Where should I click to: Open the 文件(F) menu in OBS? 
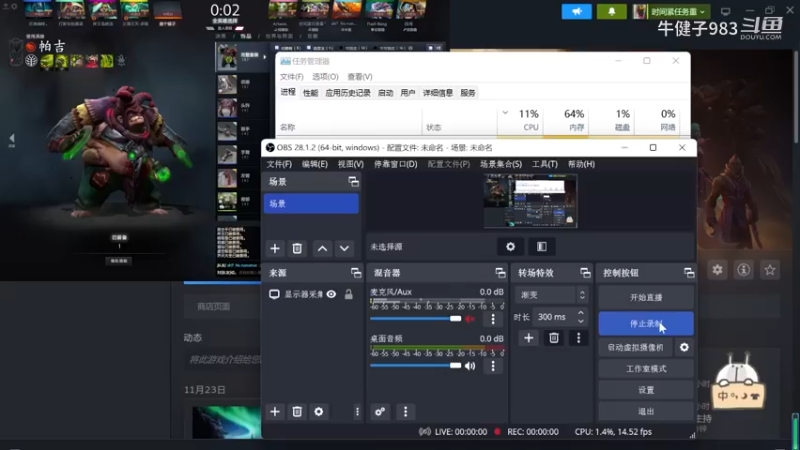[x=279, y=164]
